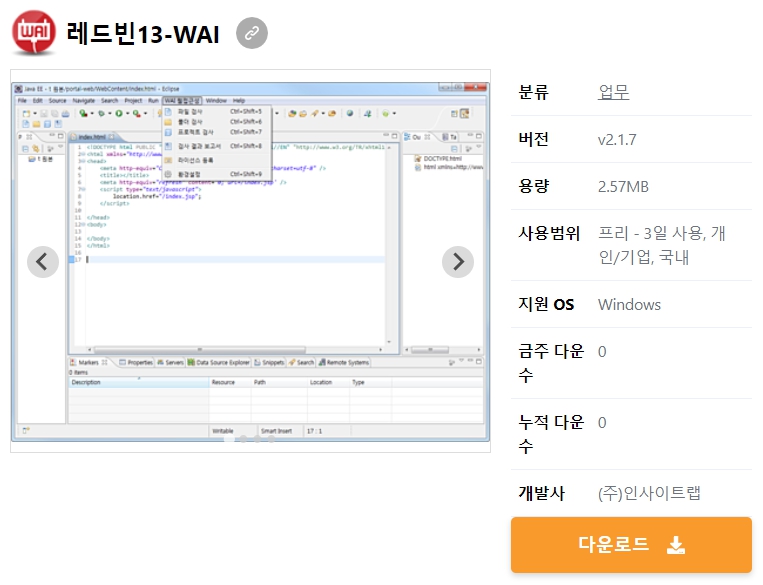Open the 업무 category link
The image size is (763, 585).
click(x=614, y=92)
